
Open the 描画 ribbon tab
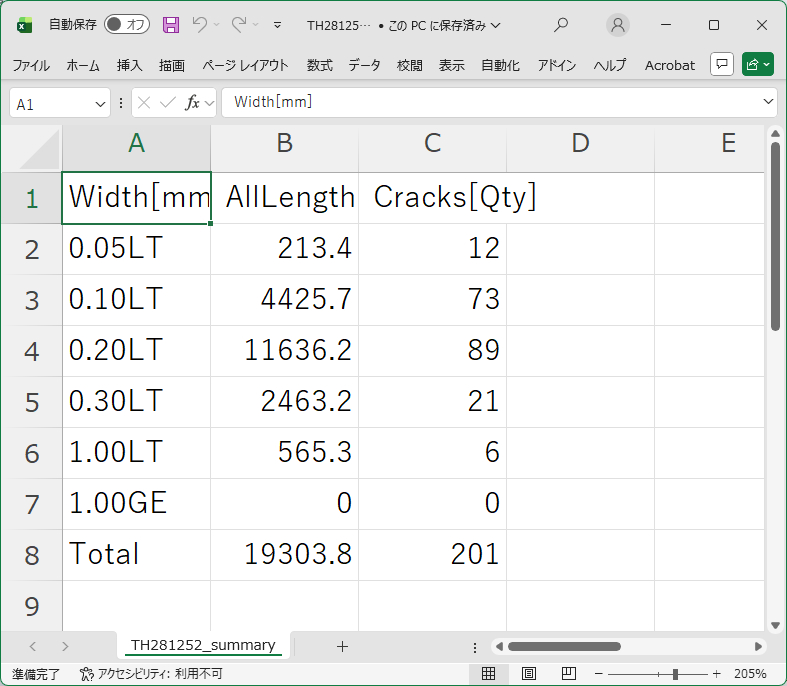tap(172, 65)
